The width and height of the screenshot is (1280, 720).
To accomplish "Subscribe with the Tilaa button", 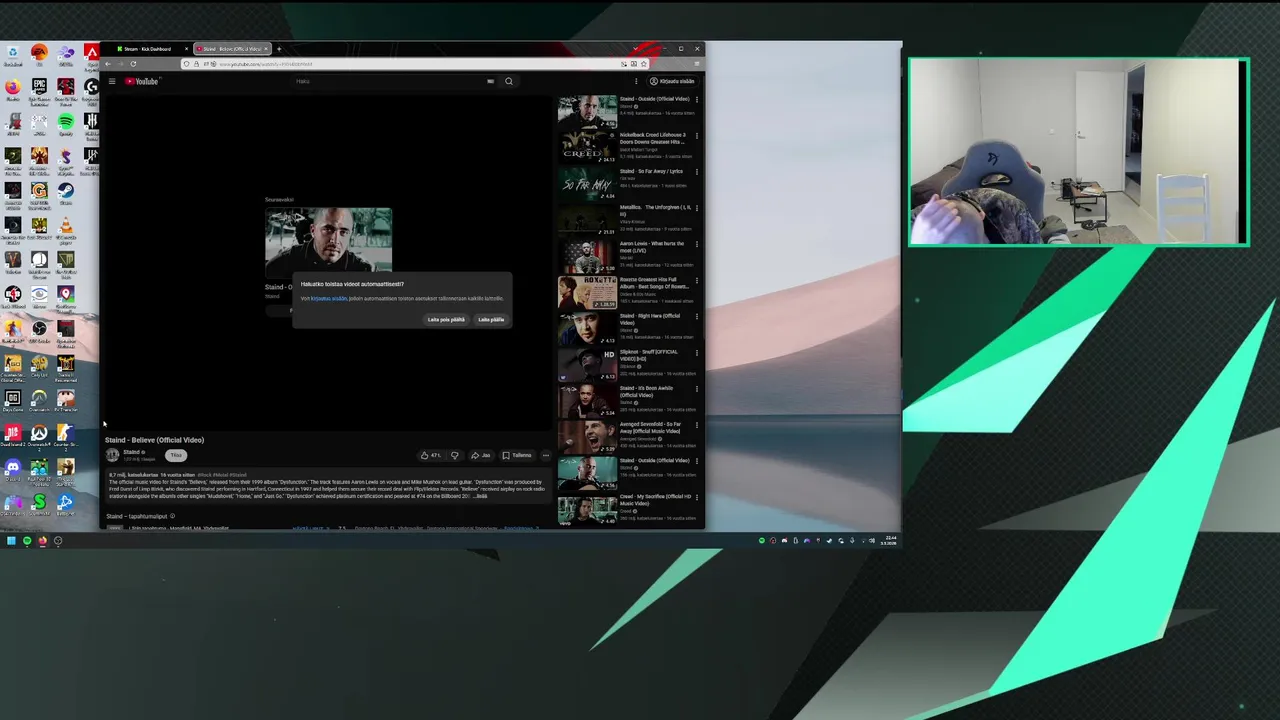I will point(176,455).
